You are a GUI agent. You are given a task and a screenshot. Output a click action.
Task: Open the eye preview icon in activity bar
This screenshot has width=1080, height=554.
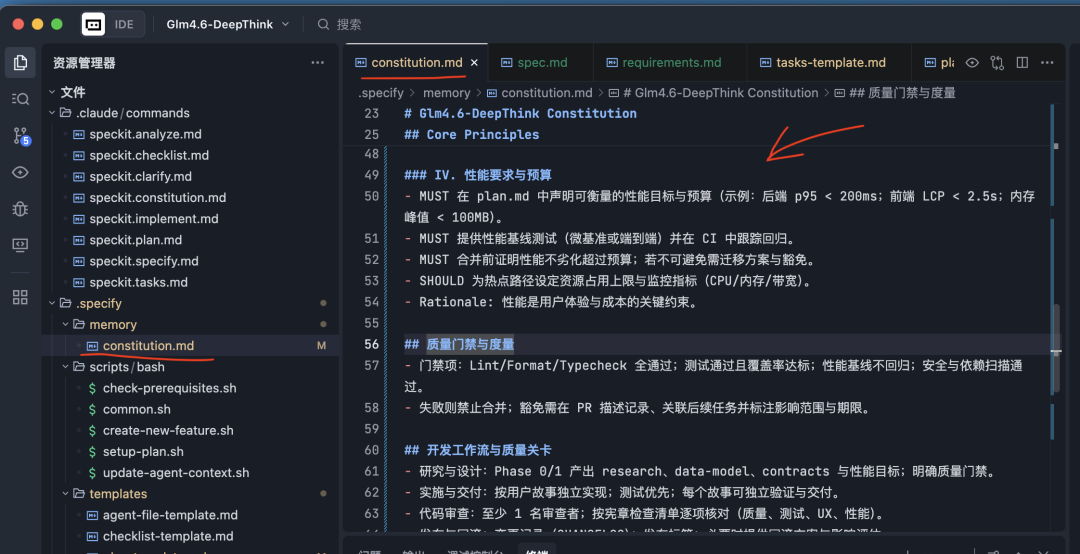tap(20, 172)
